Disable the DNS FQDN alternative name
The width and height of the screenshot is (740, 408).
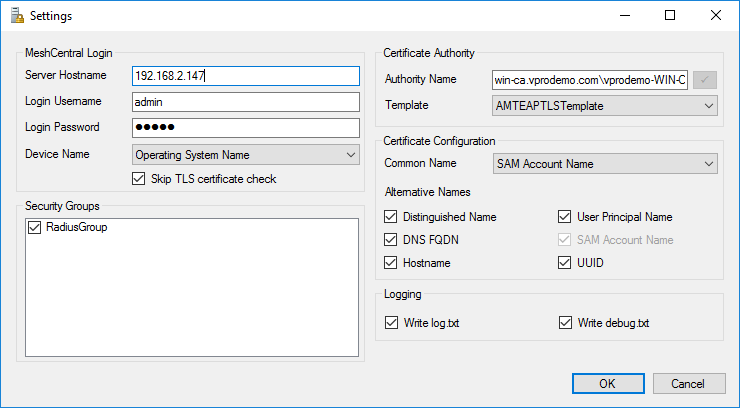[391, 240]
